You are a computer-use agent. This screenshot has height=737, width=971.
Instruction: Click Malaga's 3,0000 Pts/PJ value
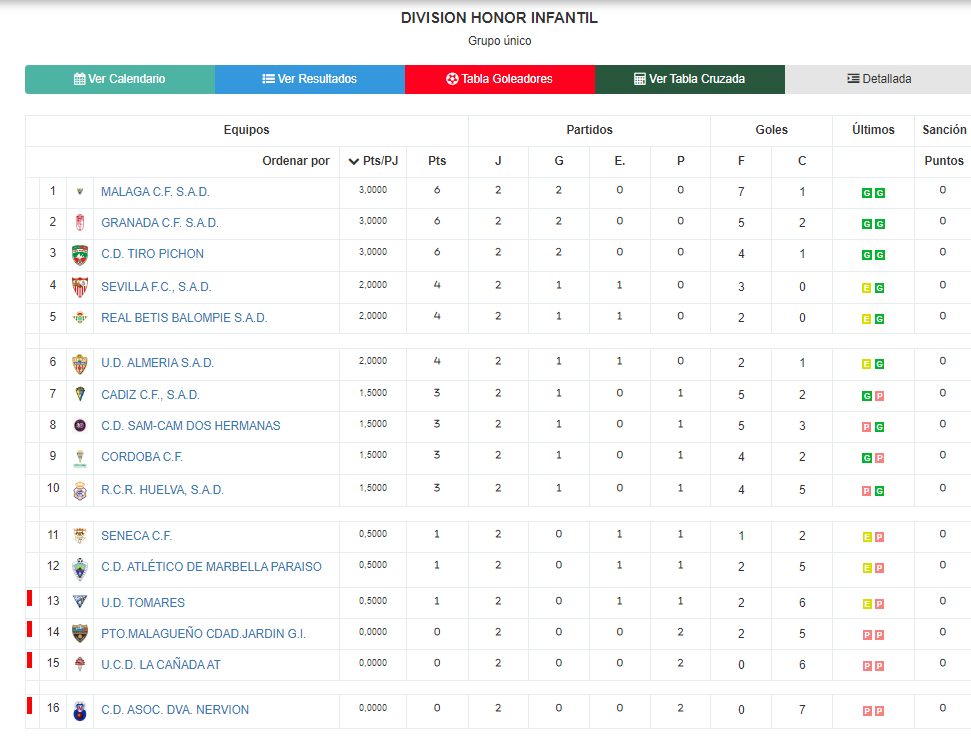(373, 190)
